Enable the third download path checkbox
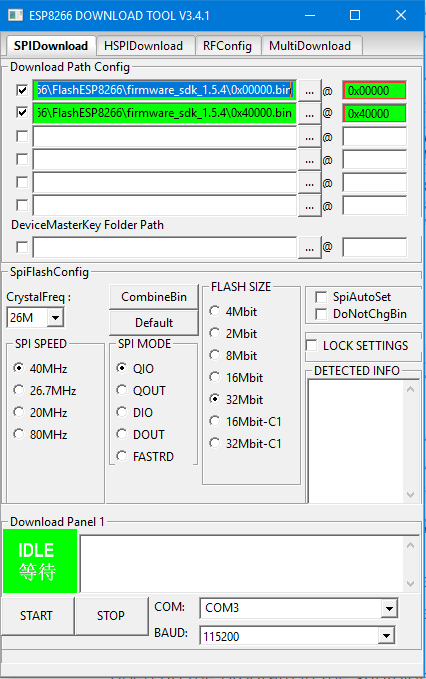The width and height of the screenshot is (426, 679). pos(22,136)
